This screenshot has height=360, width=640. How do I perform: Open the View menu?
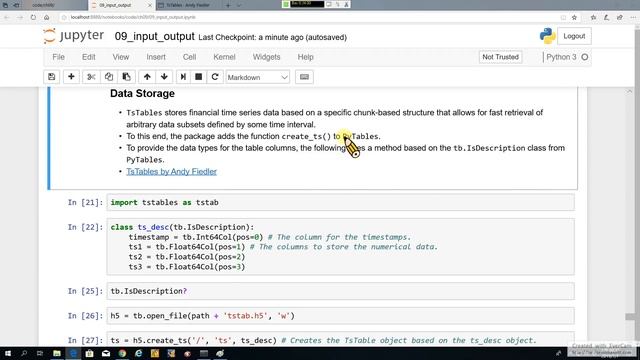120,57
